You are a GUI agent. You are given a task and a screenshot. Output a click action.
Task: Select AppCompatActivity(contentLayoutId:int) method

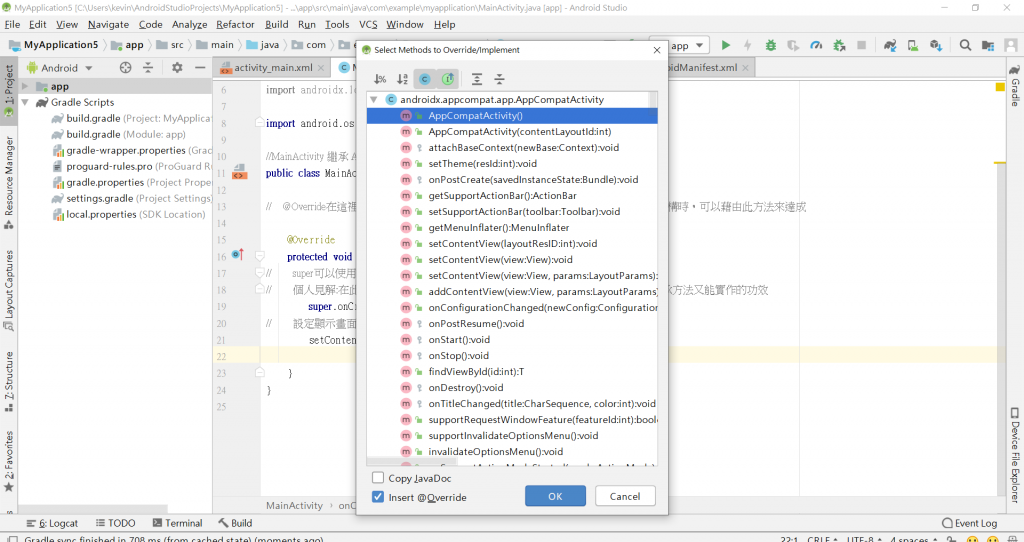[512, 132]
